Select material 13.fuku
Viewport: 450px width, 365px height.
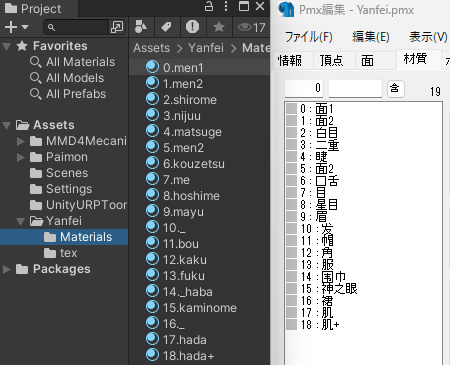click(199, 276)
